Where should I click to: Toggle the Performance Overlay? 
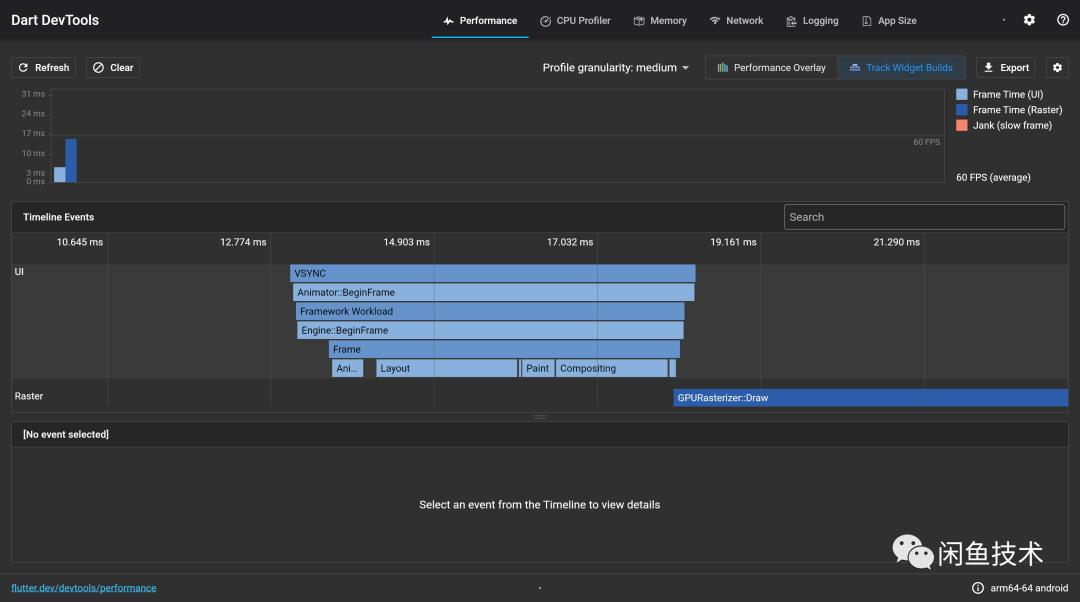click(x=771, y=67)
